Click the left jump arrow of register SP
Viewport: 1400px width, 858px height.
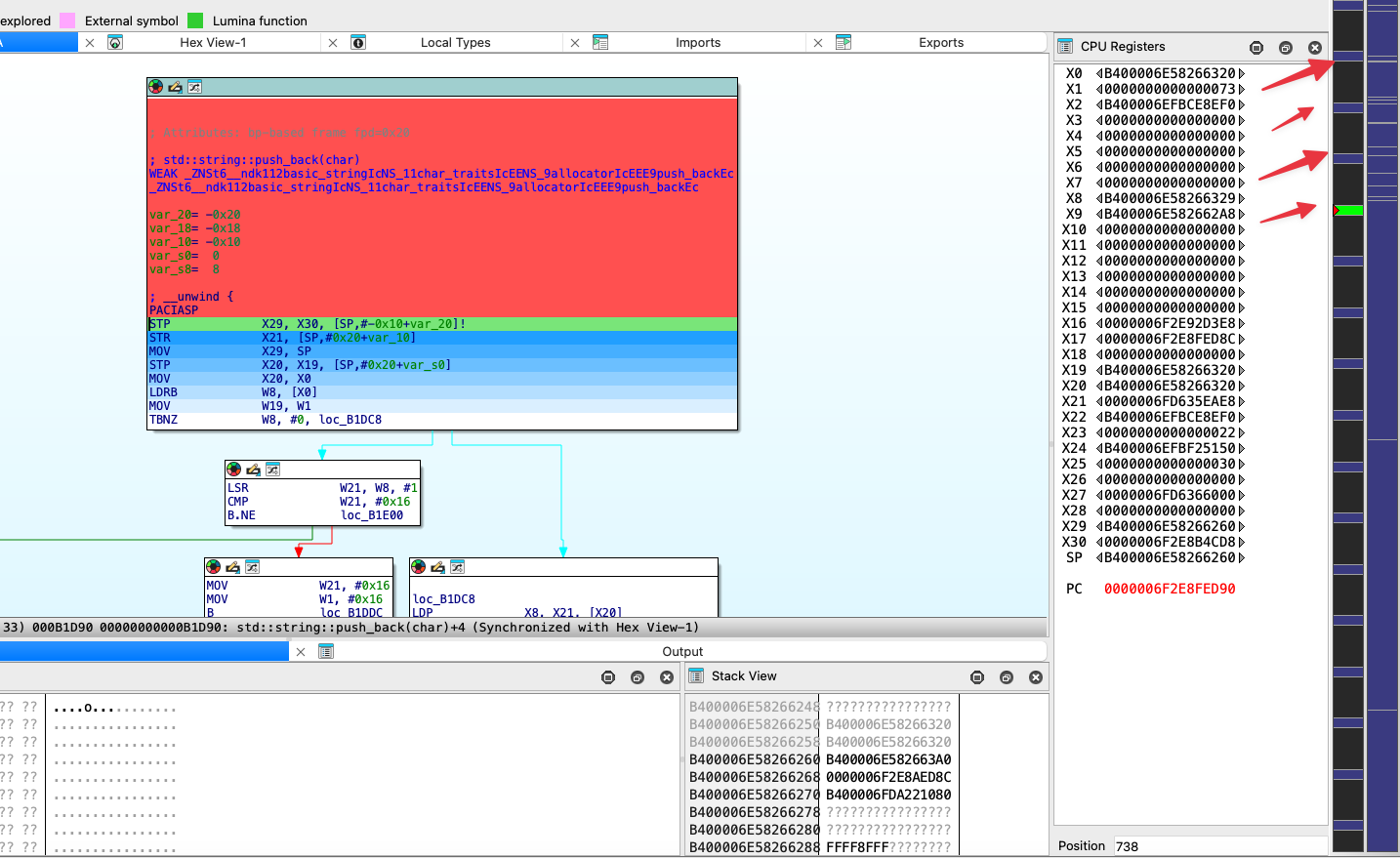pos(1099,558)
